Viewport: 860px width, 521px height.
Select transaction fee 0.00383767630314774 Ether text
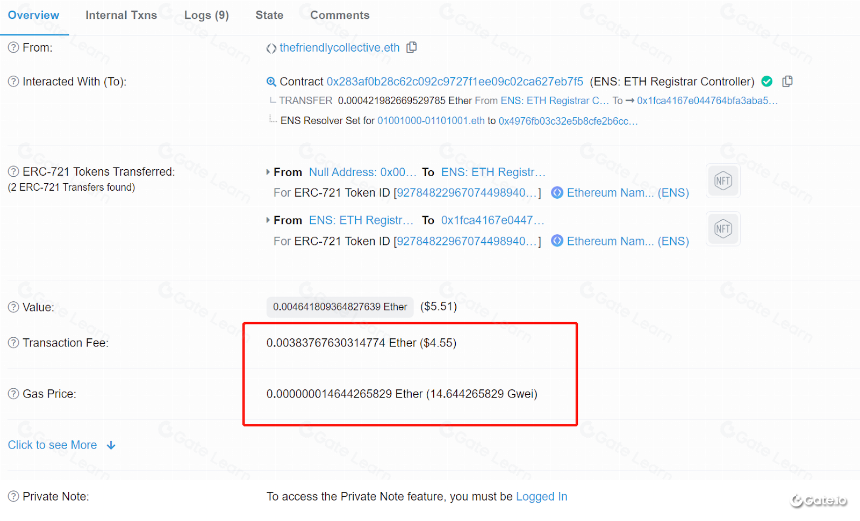coord(341,343)
